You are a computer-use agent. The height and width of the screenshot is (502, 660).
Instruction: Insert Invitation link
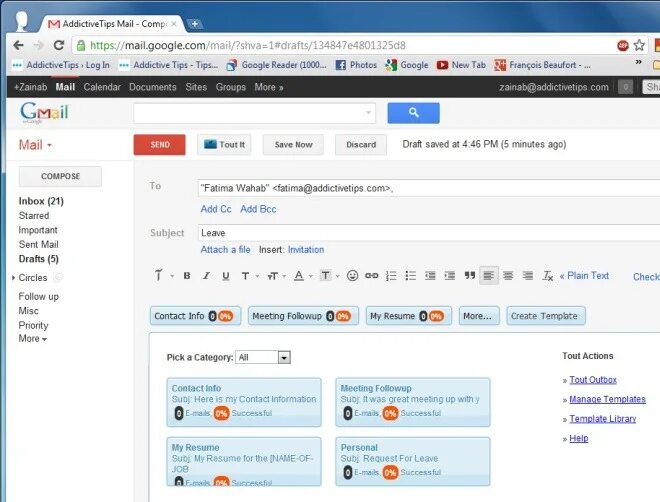[x=306, y=250]
